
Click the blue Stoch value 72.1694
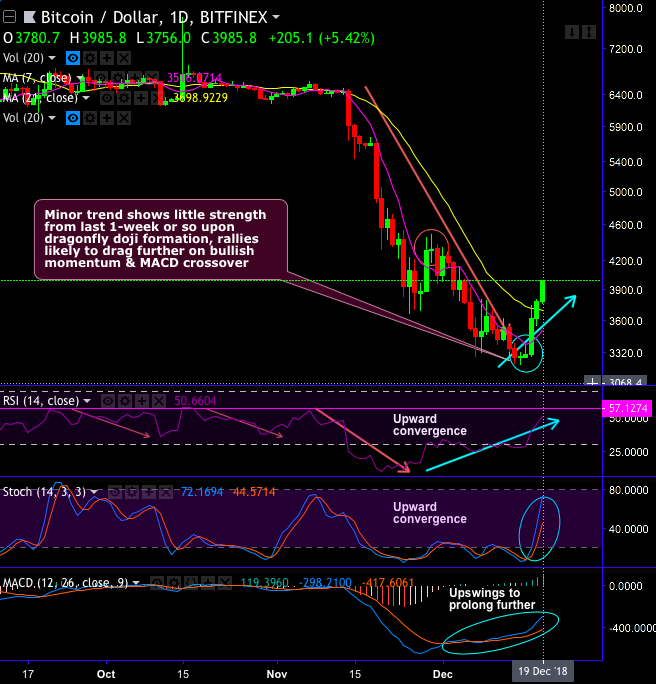pyautogui.click(x=202, y=492)
